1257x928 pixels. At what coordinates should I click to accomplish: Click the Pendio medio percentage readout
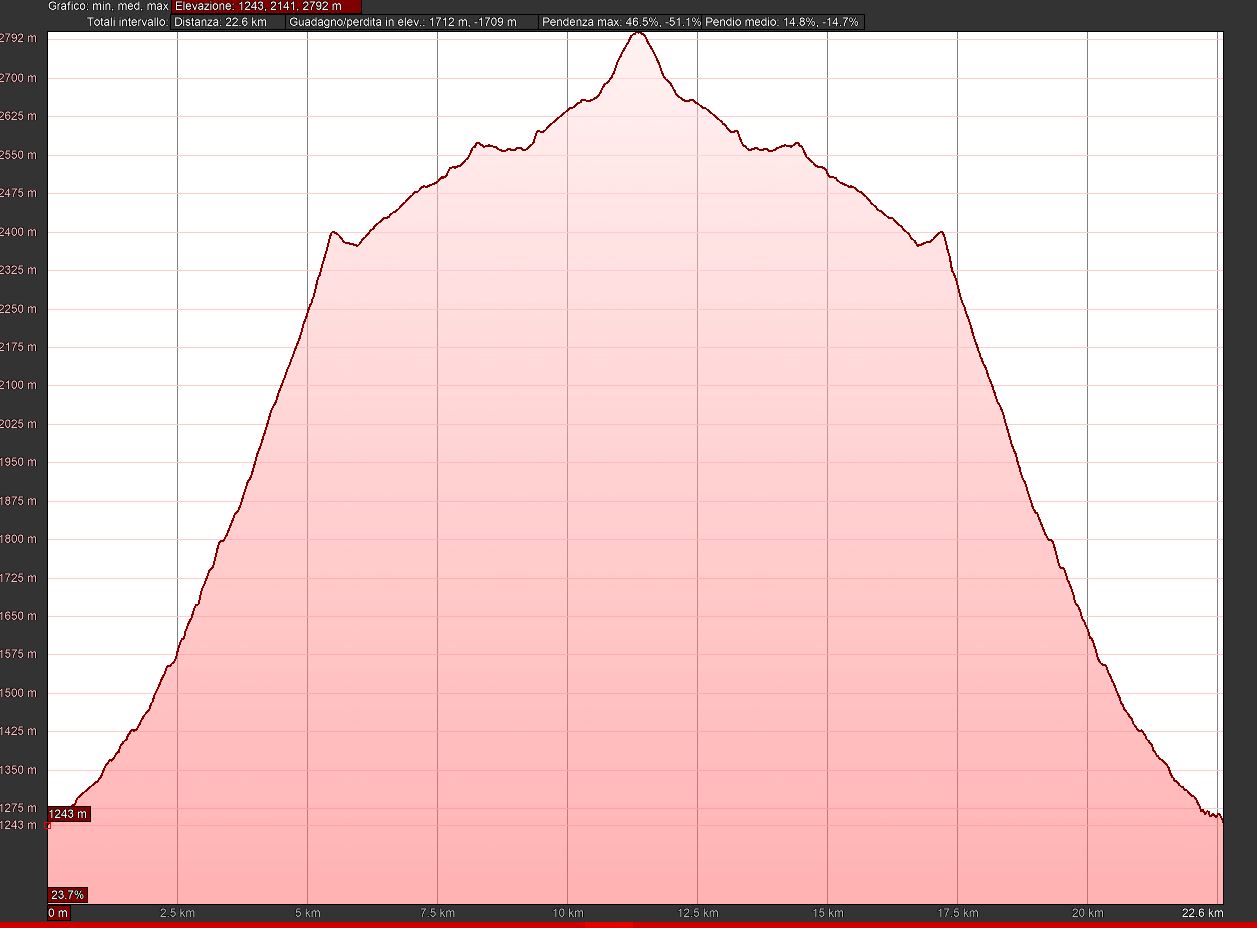[x=781, y=21]
